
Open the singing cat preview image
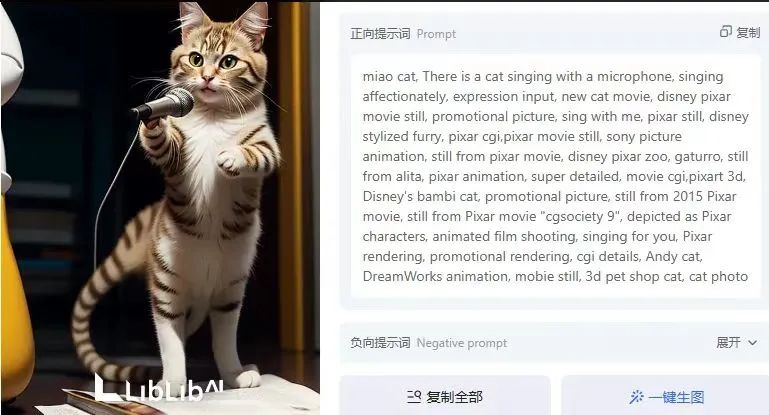pyautogui.click(x=160, y=208)
